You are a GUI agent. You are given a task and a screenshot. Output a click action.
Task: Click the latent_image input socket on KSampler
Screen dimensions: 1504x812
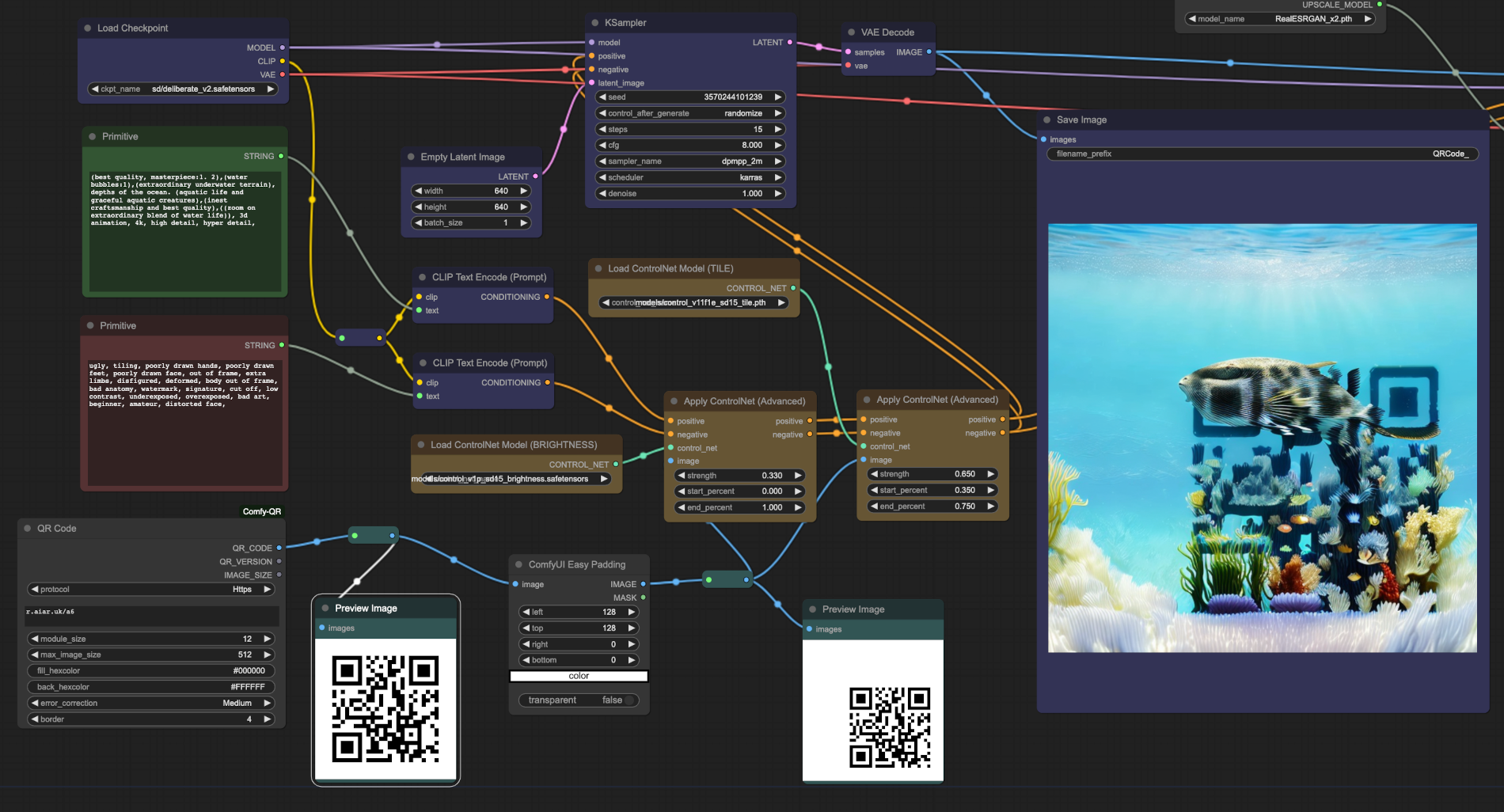click(591, 83)
